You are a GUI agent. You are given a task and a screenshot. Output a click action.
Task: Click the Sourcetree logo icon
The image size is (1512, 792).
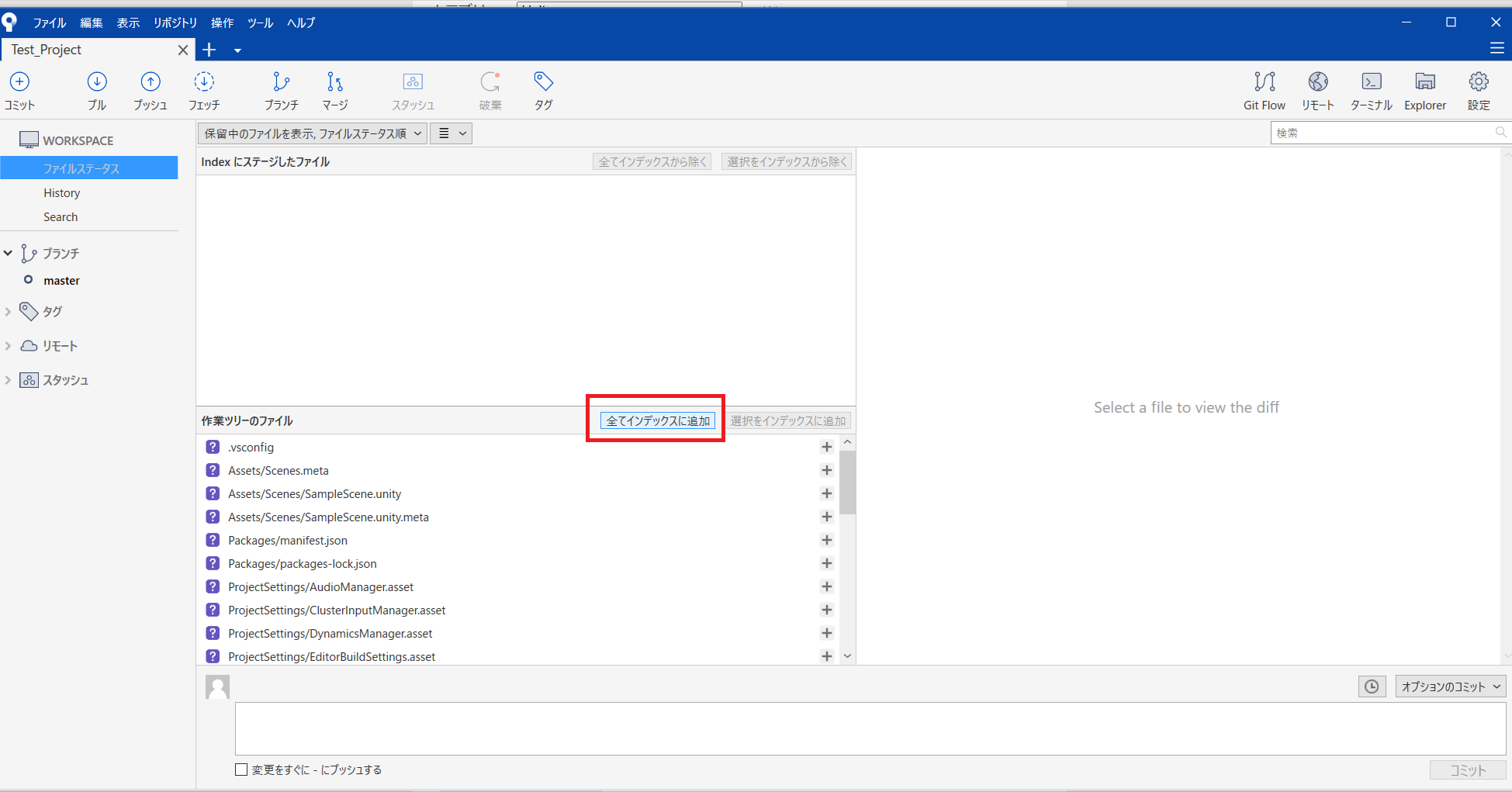[x=10, y=22]
